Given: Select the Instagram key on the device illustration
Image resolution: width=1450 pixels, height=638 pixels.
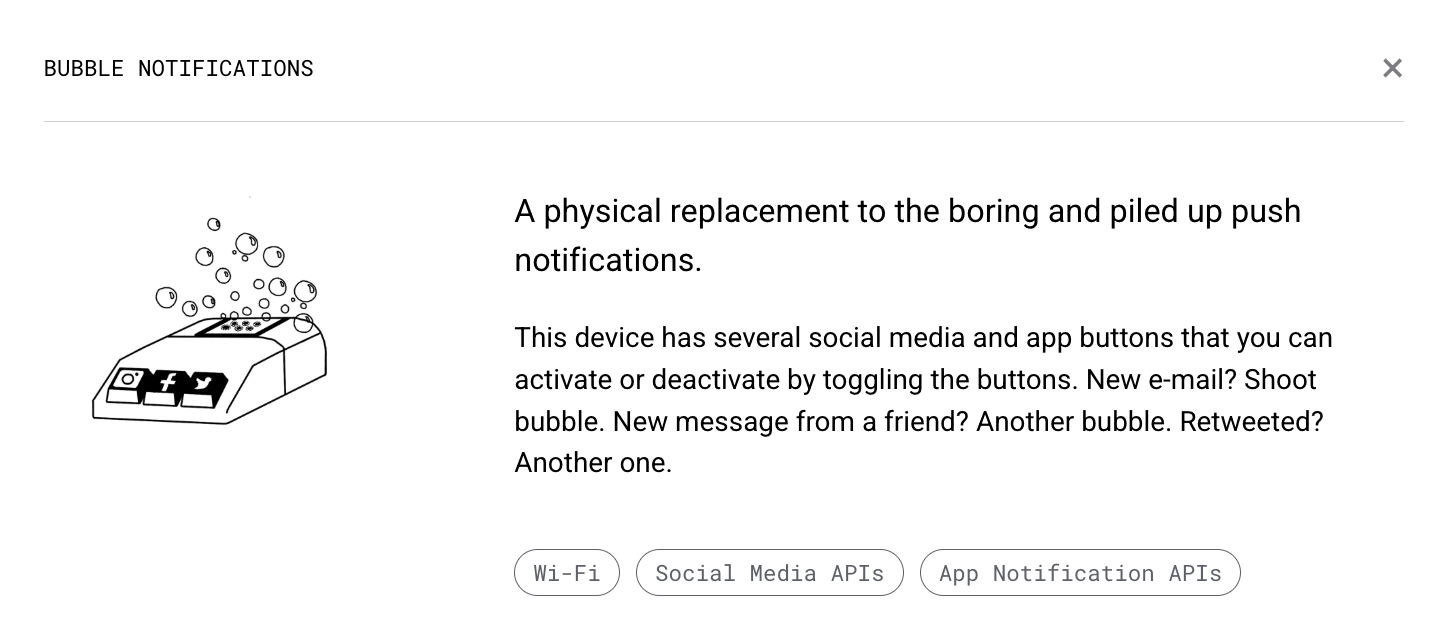Looking at the screenshot, I should coord(127,379).
